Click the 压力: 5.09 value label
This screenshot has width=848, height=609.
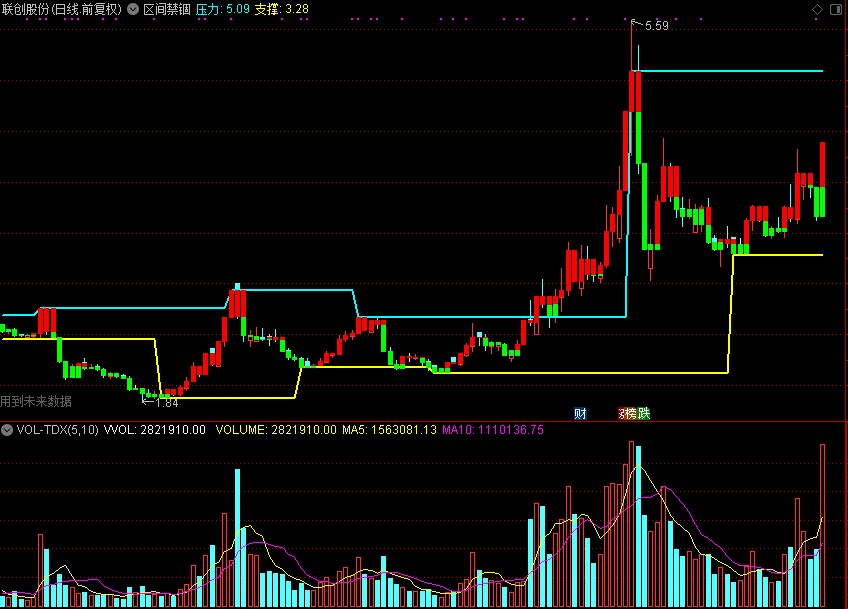pos(222,9)
